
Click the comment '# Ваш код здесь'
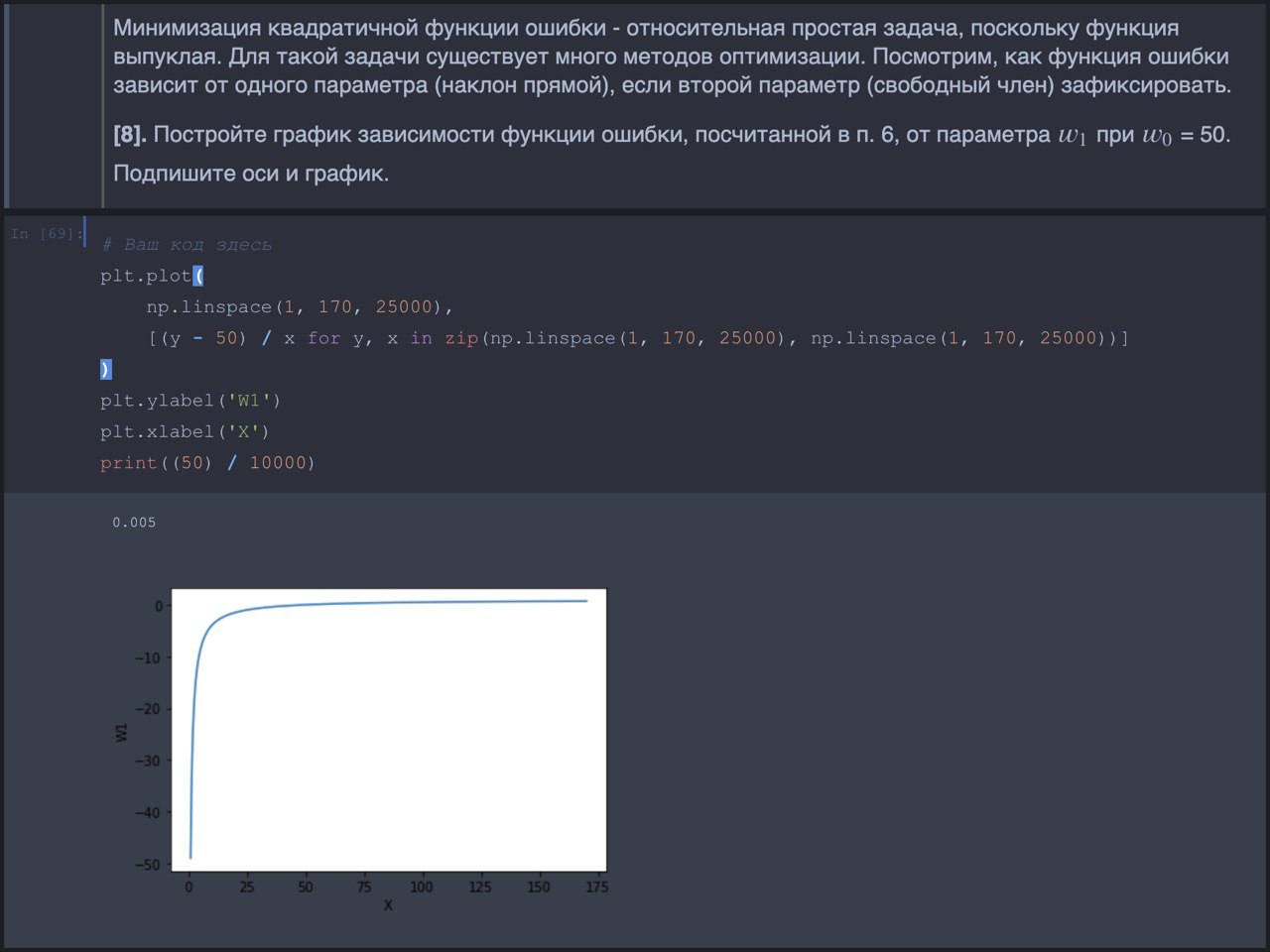click(x=186, y=245)
